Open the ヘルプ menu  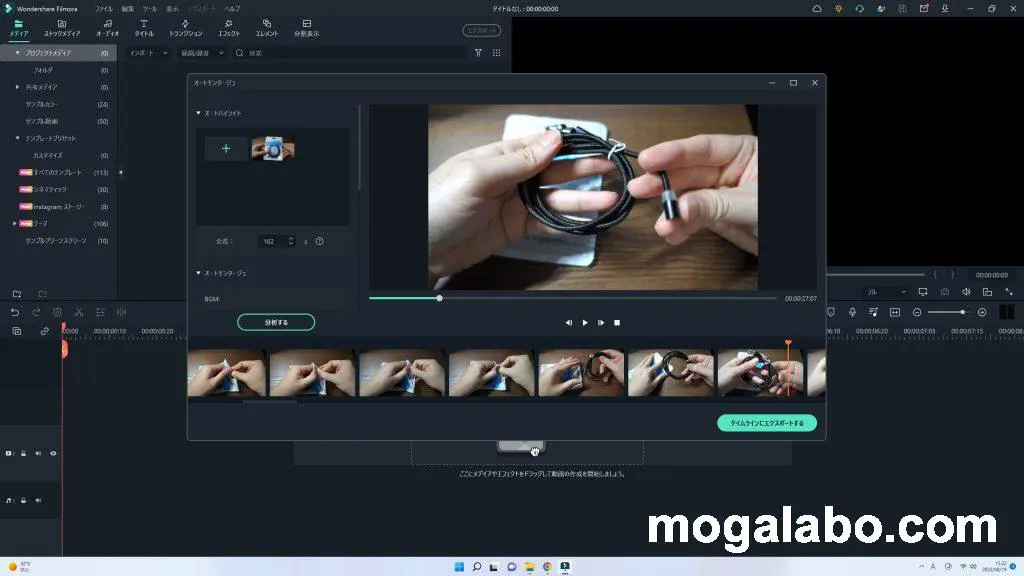click(x=232, y=8)
